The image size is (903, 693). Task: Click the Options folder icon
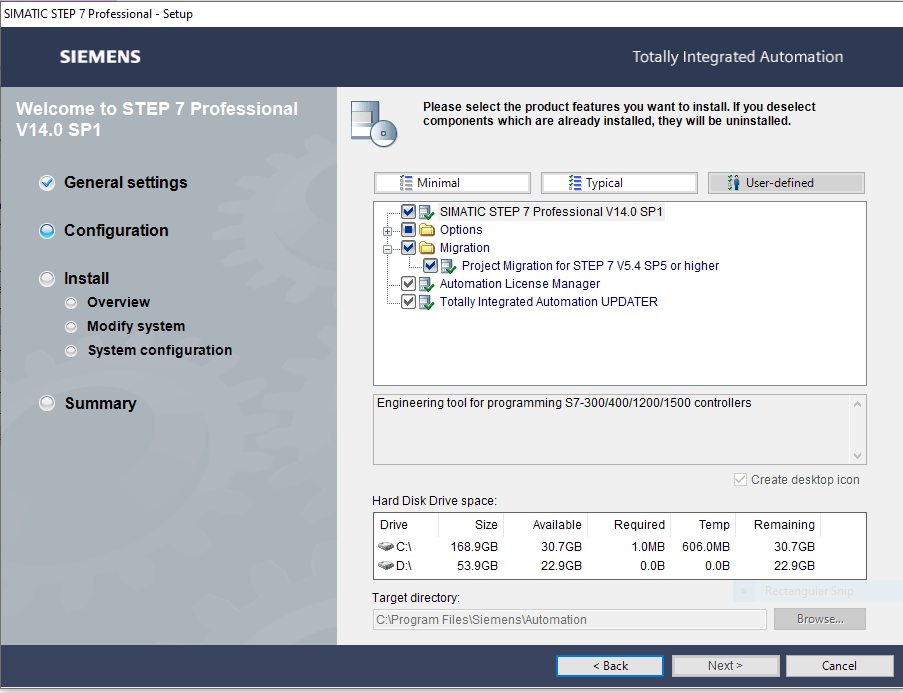(x=427, y=230)
